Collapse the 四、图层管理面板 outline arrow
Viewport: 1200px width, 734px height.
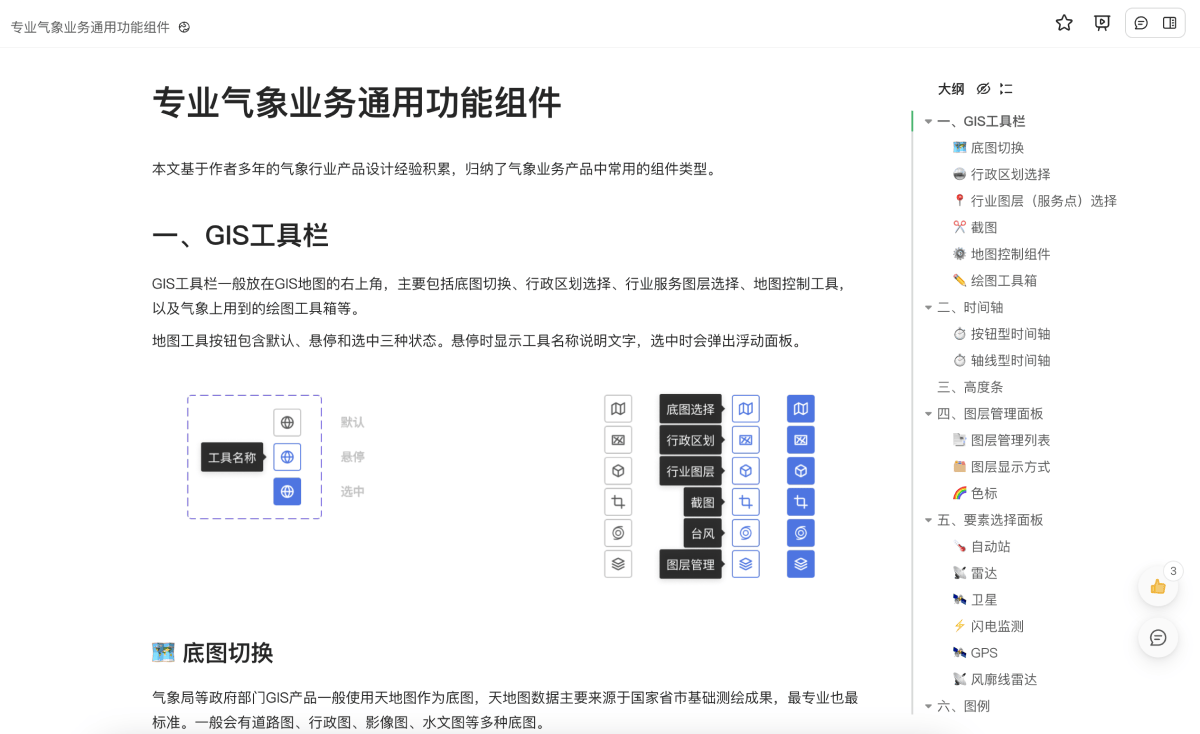[928, 414]
